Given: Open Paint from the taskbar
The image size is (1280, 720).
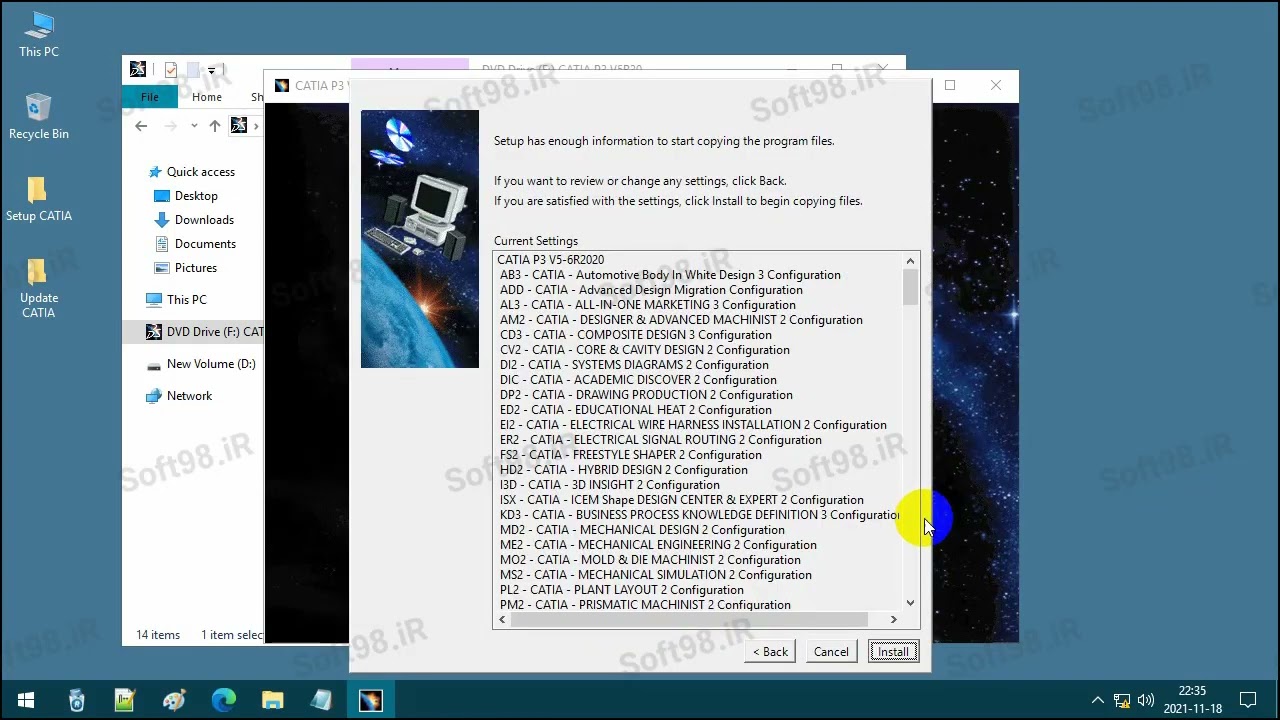Looking at the screenshot, I should click(174, 700).
